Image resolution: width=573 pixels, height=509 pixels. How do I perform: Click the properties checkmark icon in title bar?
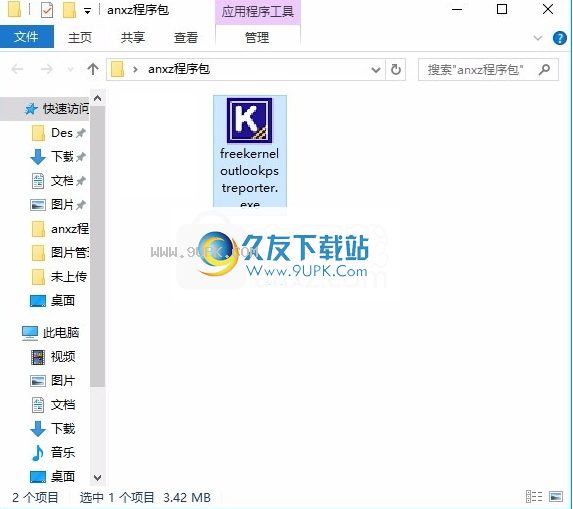46,10
